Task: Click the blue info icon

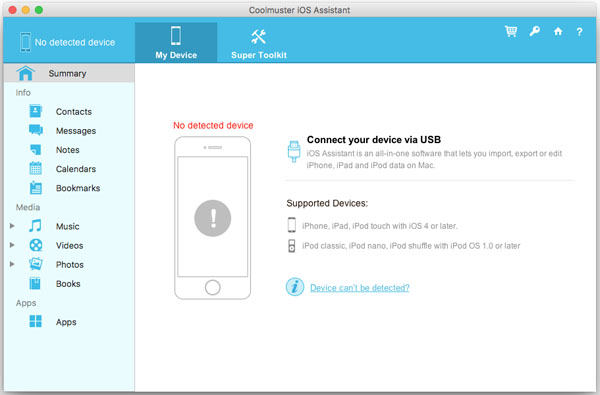Action: 295,287
